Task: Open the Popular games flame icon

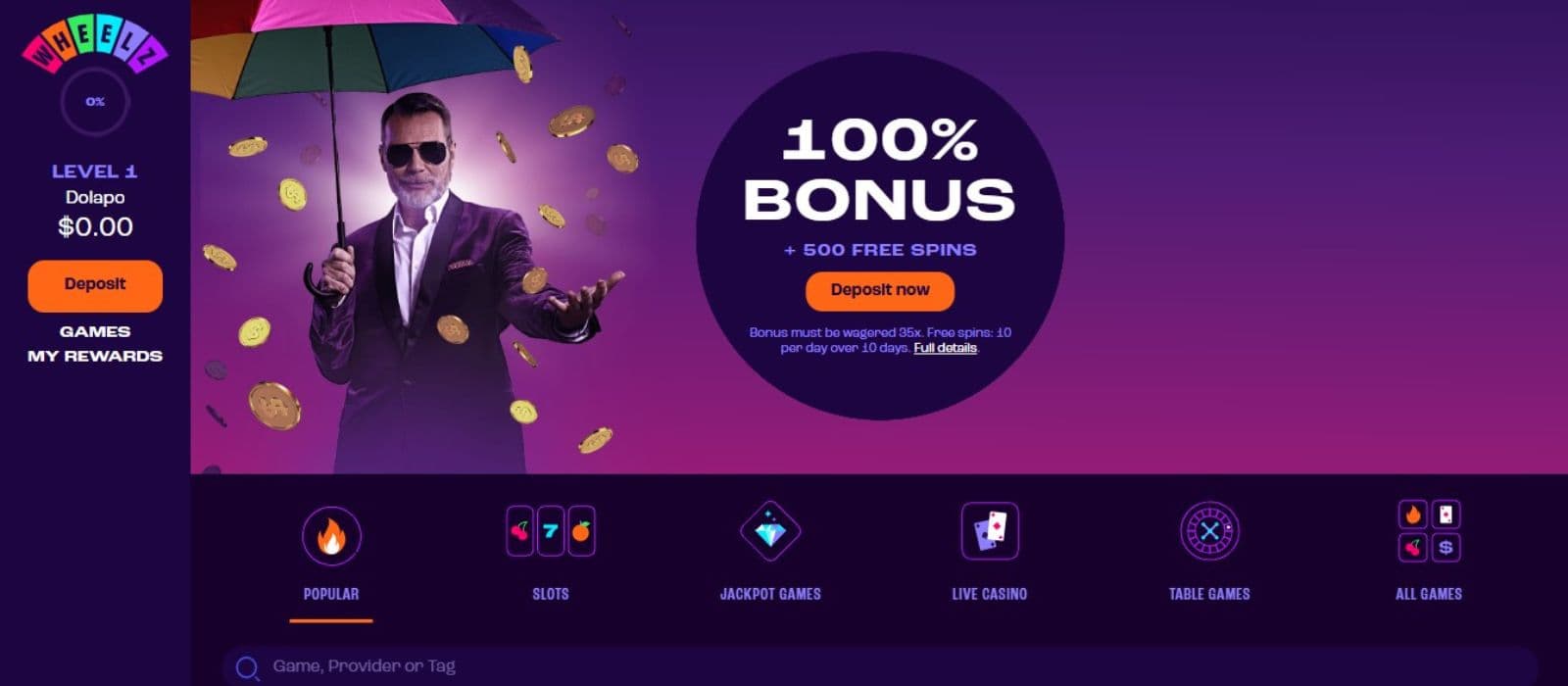Action: click(x=331, y=535)
